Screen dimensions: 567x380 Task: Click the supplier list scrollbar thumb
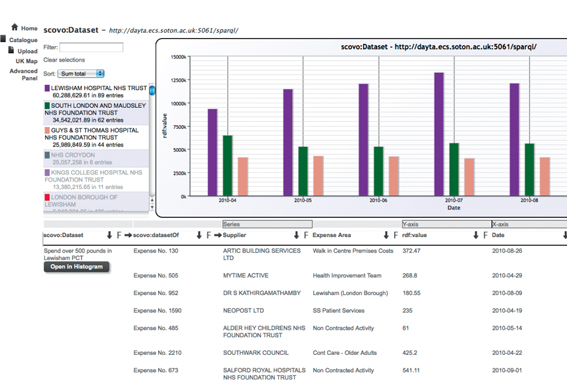(152, 90)
